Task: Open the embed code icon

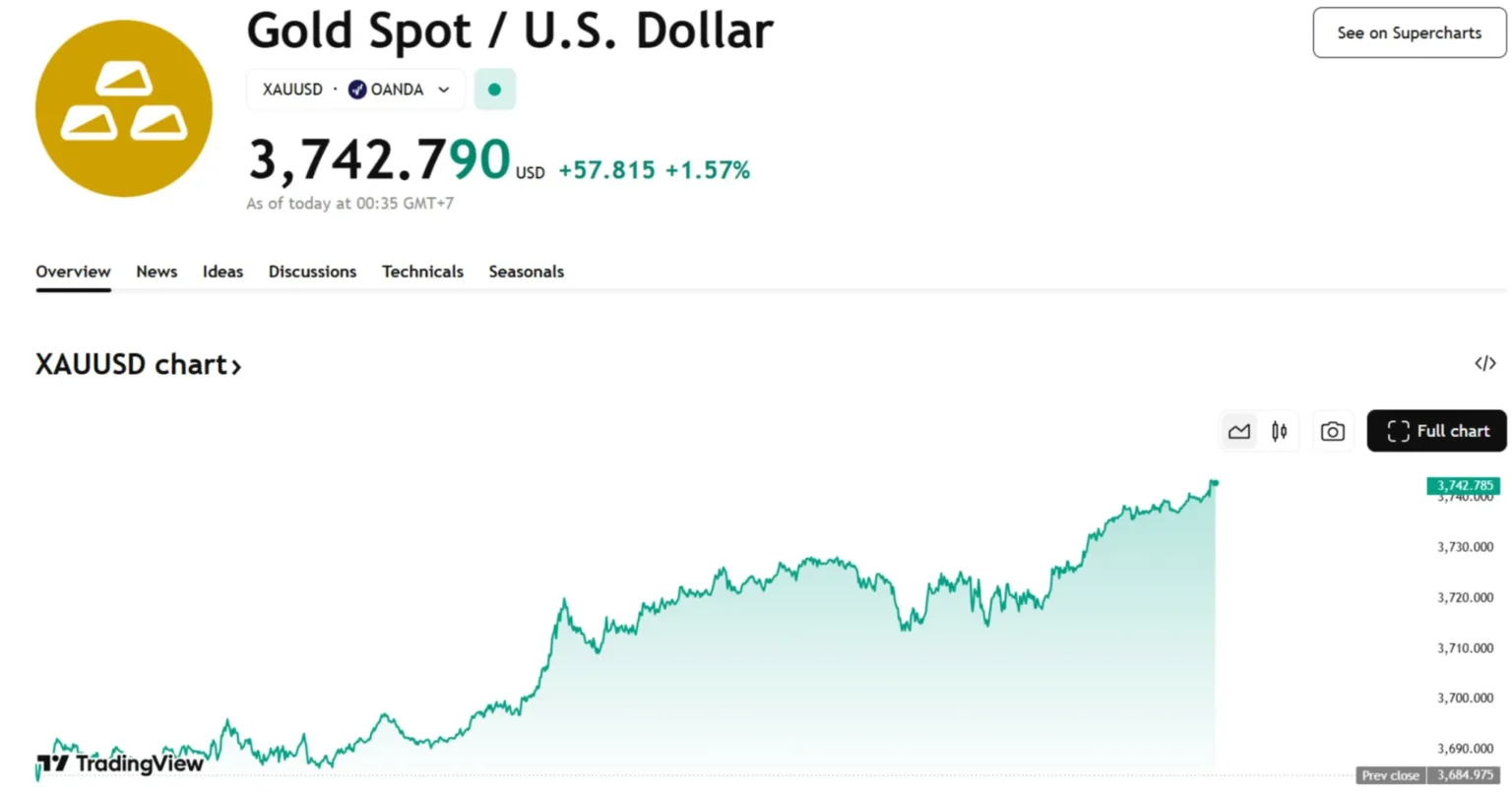Action: tap(1484, 364)
